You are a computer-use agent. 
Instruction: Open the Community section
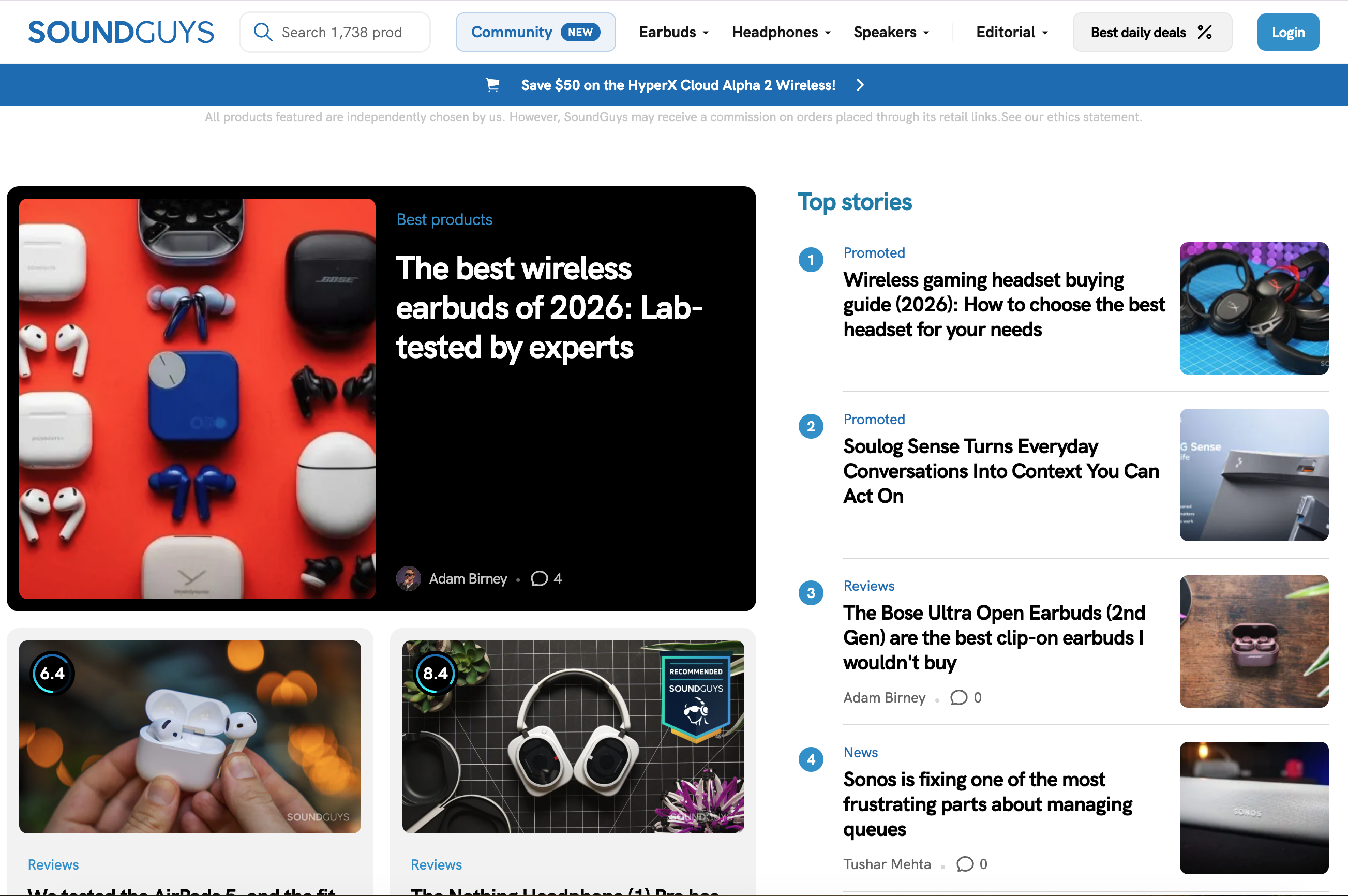(535, 32)
